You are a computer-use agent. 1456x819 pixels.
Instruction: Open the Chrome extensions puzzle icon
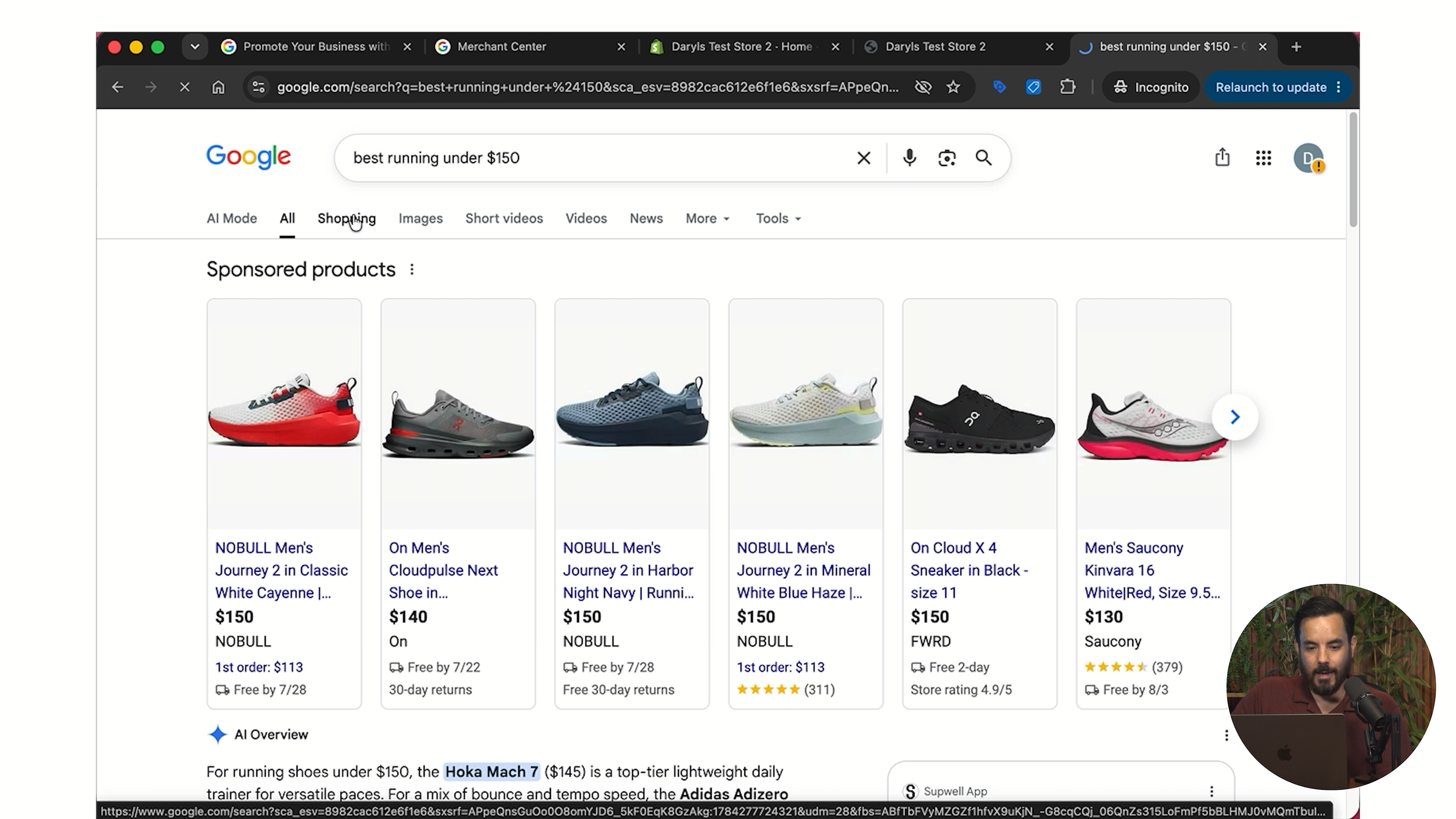coord(1067,87)
